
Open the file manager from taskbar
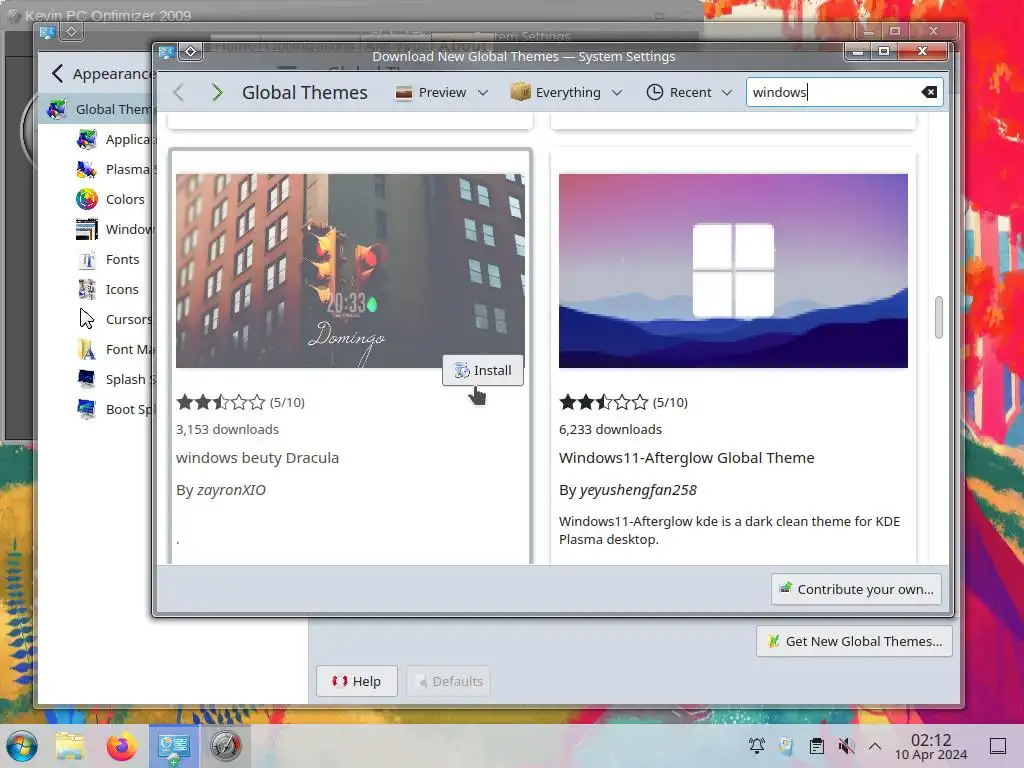[70, 746]
